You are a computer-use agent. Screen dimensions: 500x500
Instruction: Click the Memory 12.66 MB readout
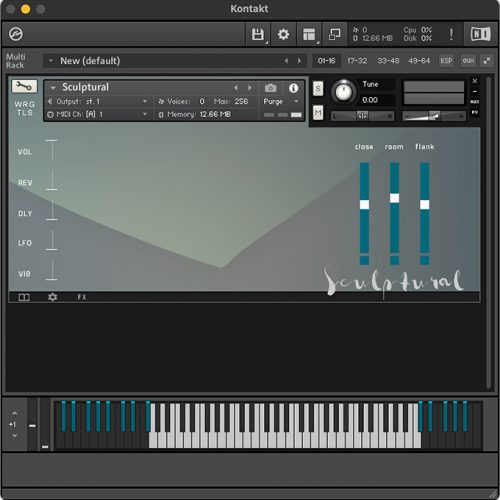[x=195, y=114]
